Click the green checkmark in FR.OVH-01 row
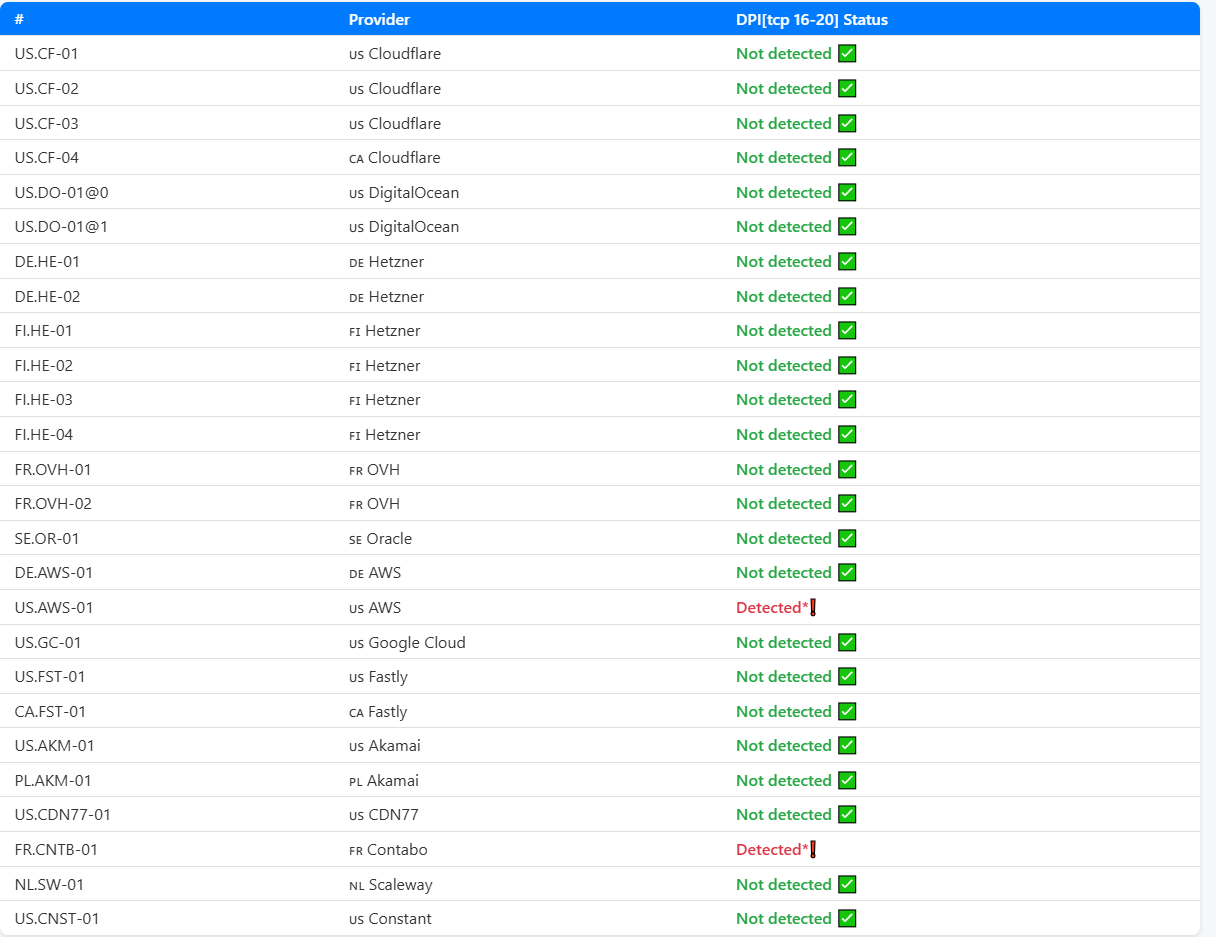This screenshot has width=1216, height=937. click(847, 469)
